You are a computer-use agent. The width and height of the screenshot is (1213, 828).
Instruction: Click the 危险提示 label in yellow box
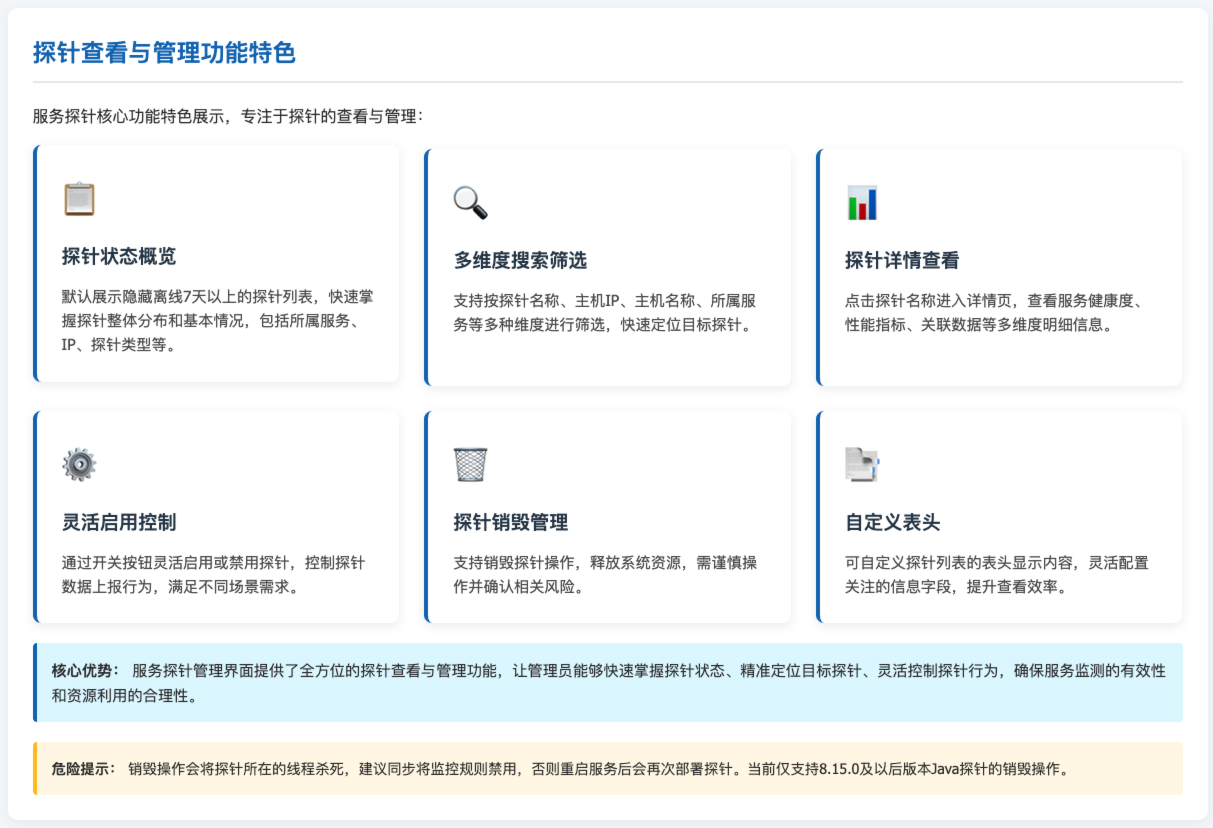[84, 768]
